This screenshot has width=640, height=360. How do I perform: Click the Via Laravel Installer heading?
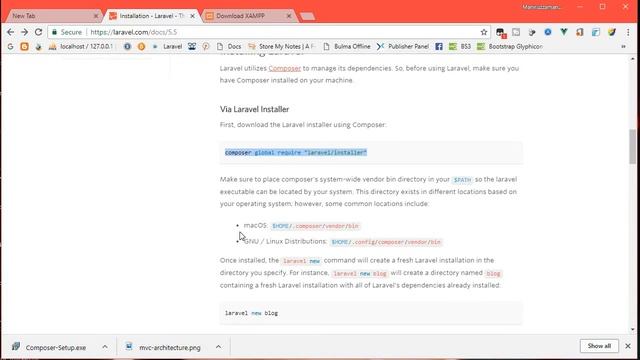[254, 109]
